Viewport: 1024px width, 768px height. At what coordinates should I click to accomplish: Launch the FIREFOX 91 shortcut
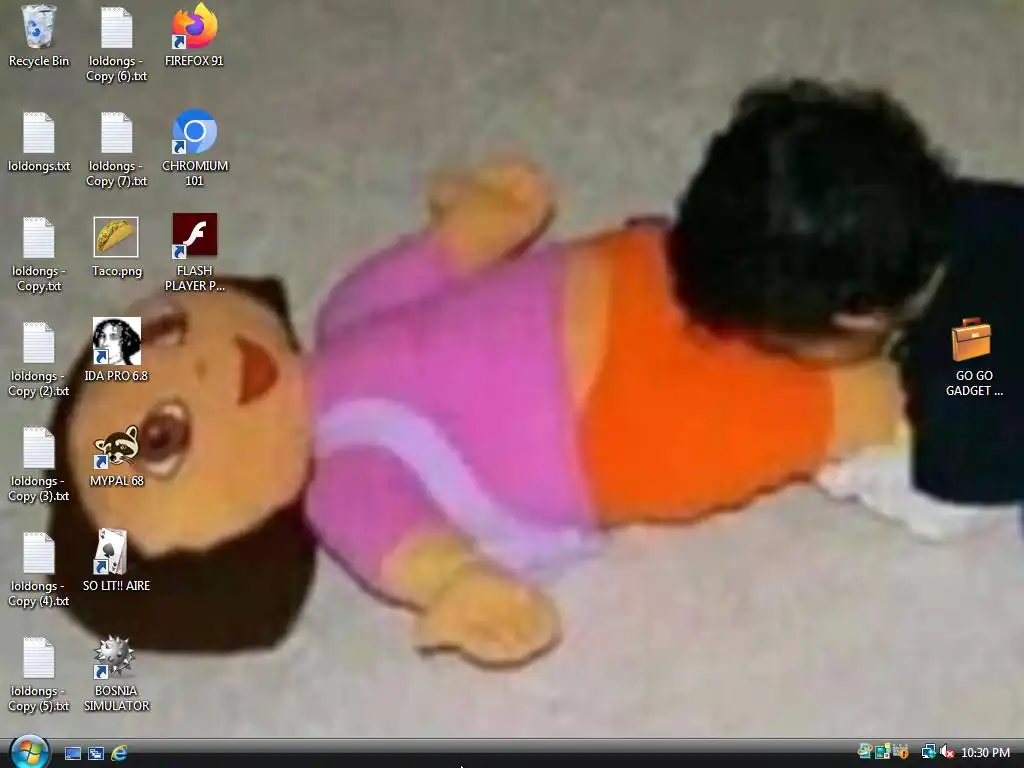[194, 36]
